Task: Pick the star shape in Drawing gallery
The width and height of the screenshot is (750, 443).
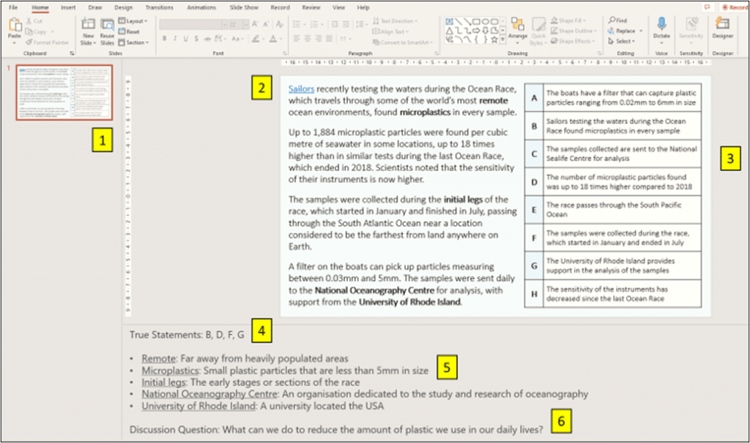Action: 495,40
